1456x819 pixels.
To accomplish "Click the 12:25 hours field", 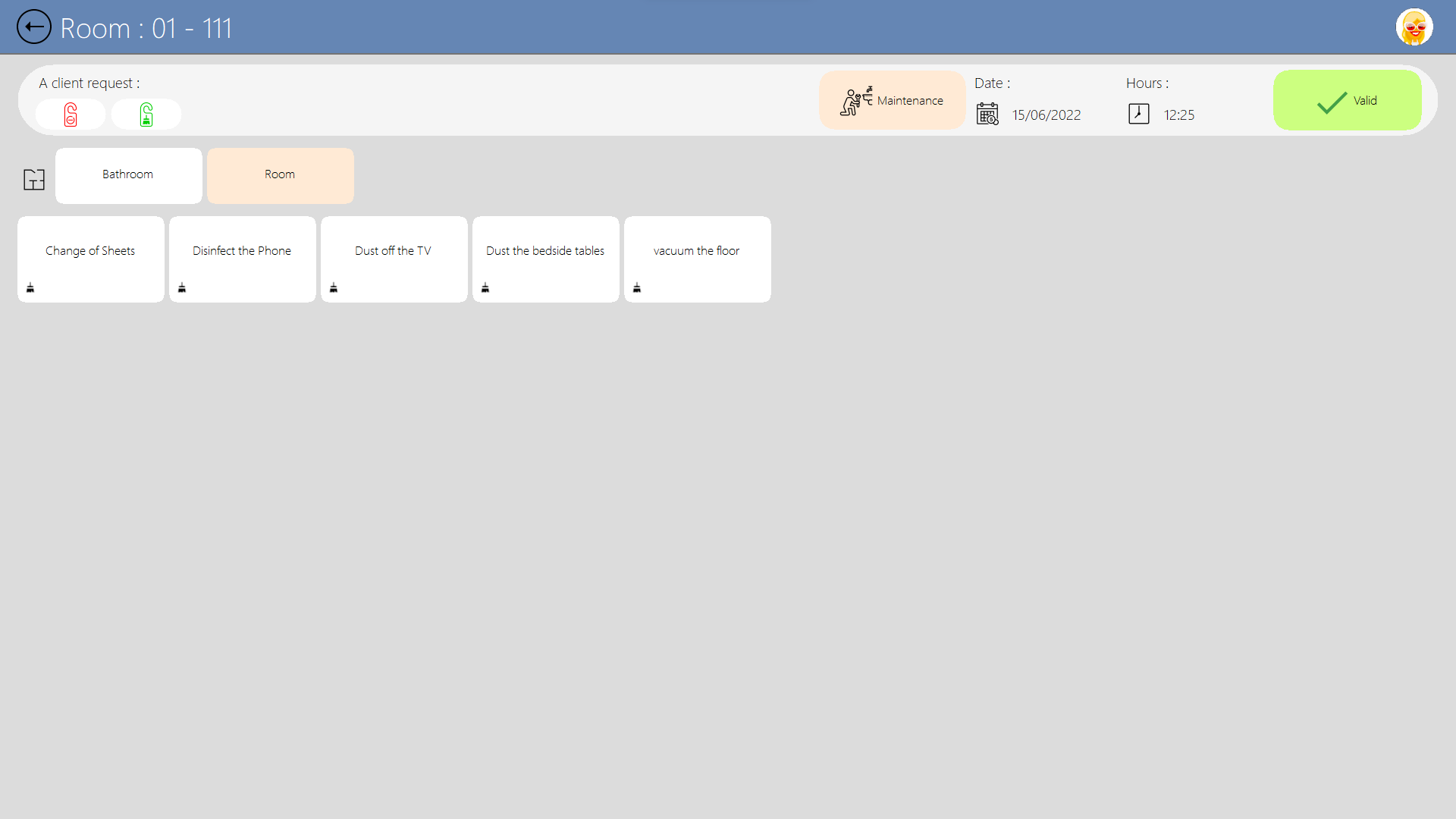I will pyautogui.click(x=1179, y=115).
